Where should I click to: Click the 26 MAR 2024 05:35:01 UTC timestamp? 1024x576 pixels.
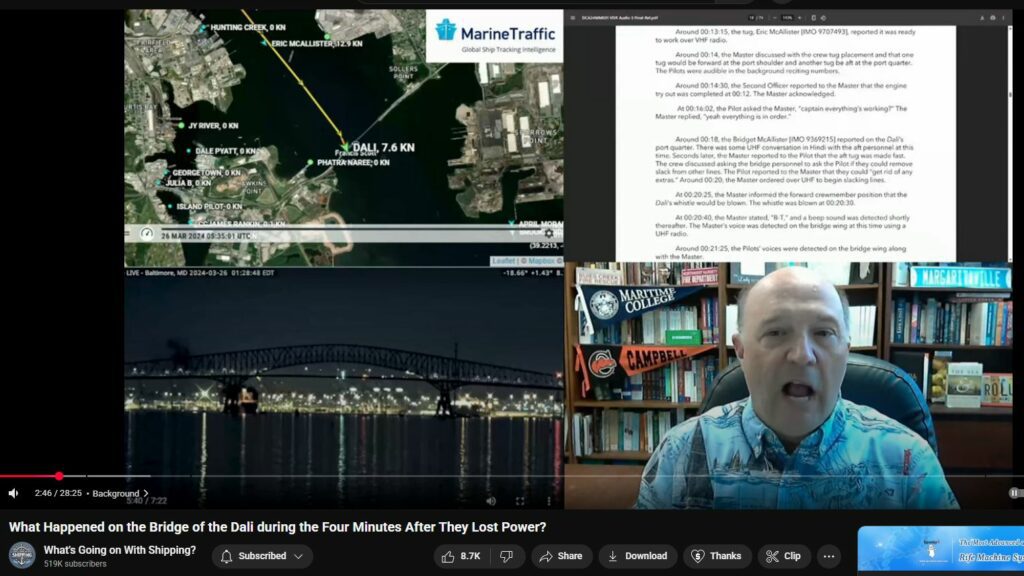click(x=206, y=236)
